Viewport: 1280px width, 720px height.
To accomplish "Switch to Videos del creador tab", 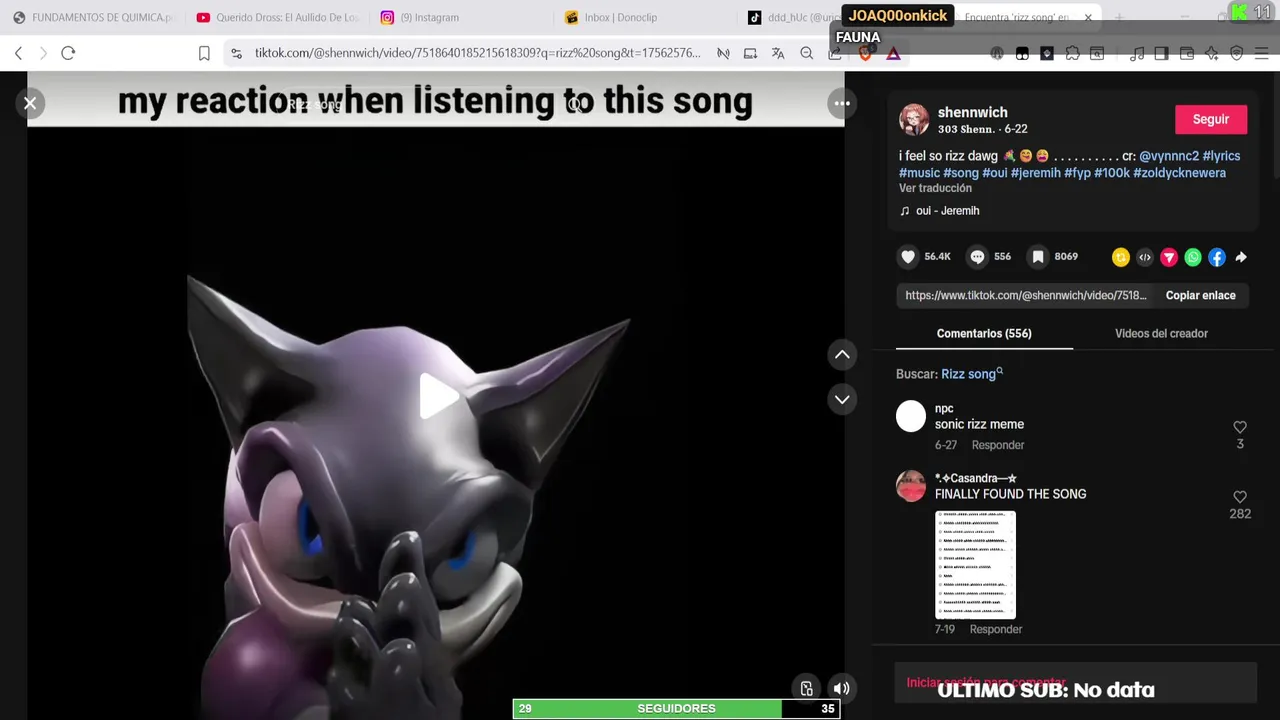I will [x=1161, y=333].
